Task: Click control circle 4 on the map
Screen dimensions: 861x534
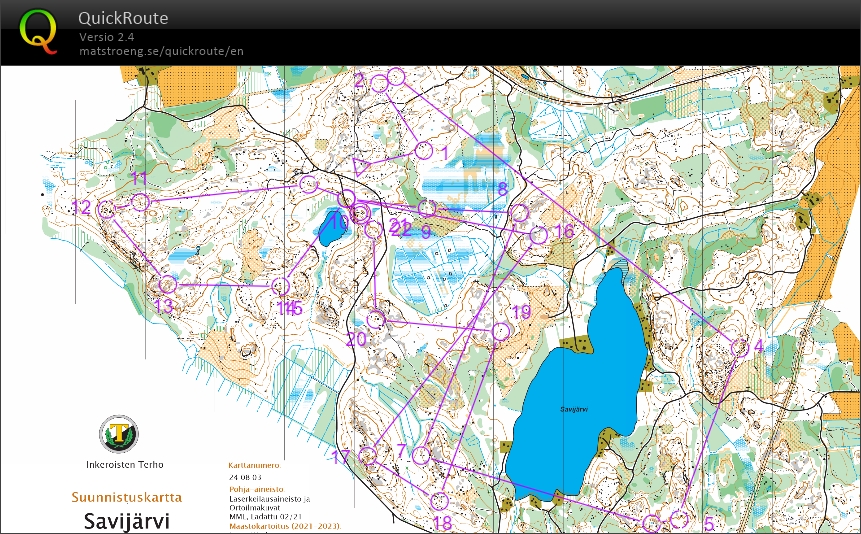Action: 740,347
